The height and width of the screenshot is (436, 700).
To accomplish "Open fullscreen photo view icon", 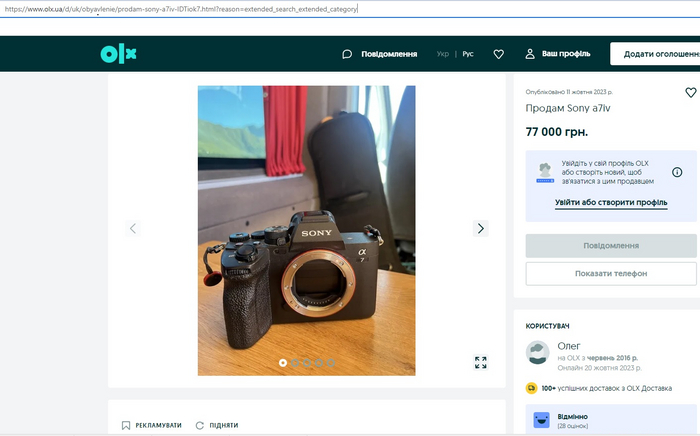I will click(x=481, y=362).
